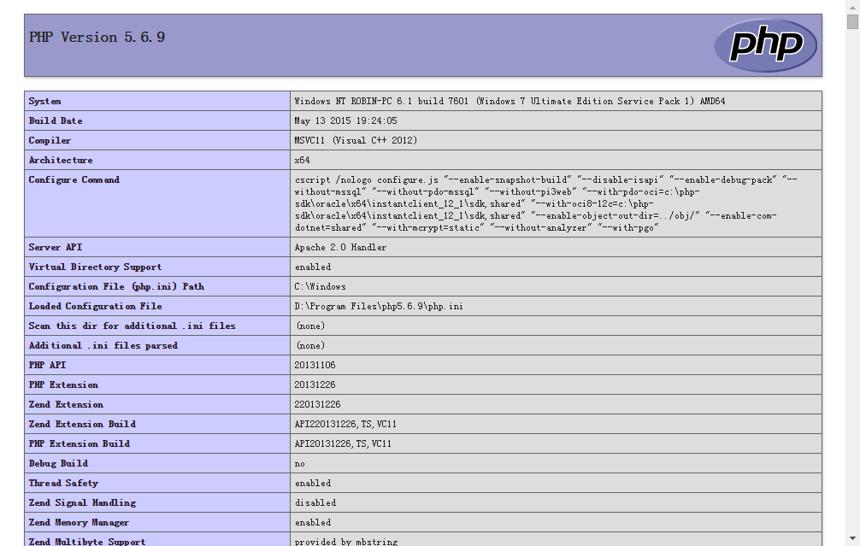Click the Virtual Directory Support label

pos(95,267)
